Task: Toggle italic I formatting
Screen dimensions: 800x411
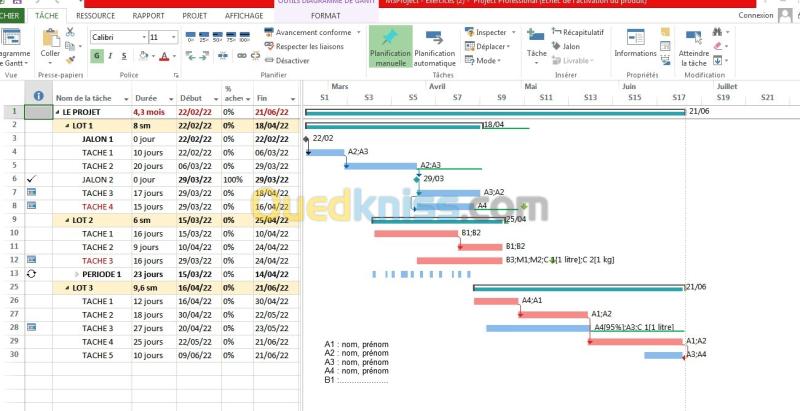Action: pos(109,56)
